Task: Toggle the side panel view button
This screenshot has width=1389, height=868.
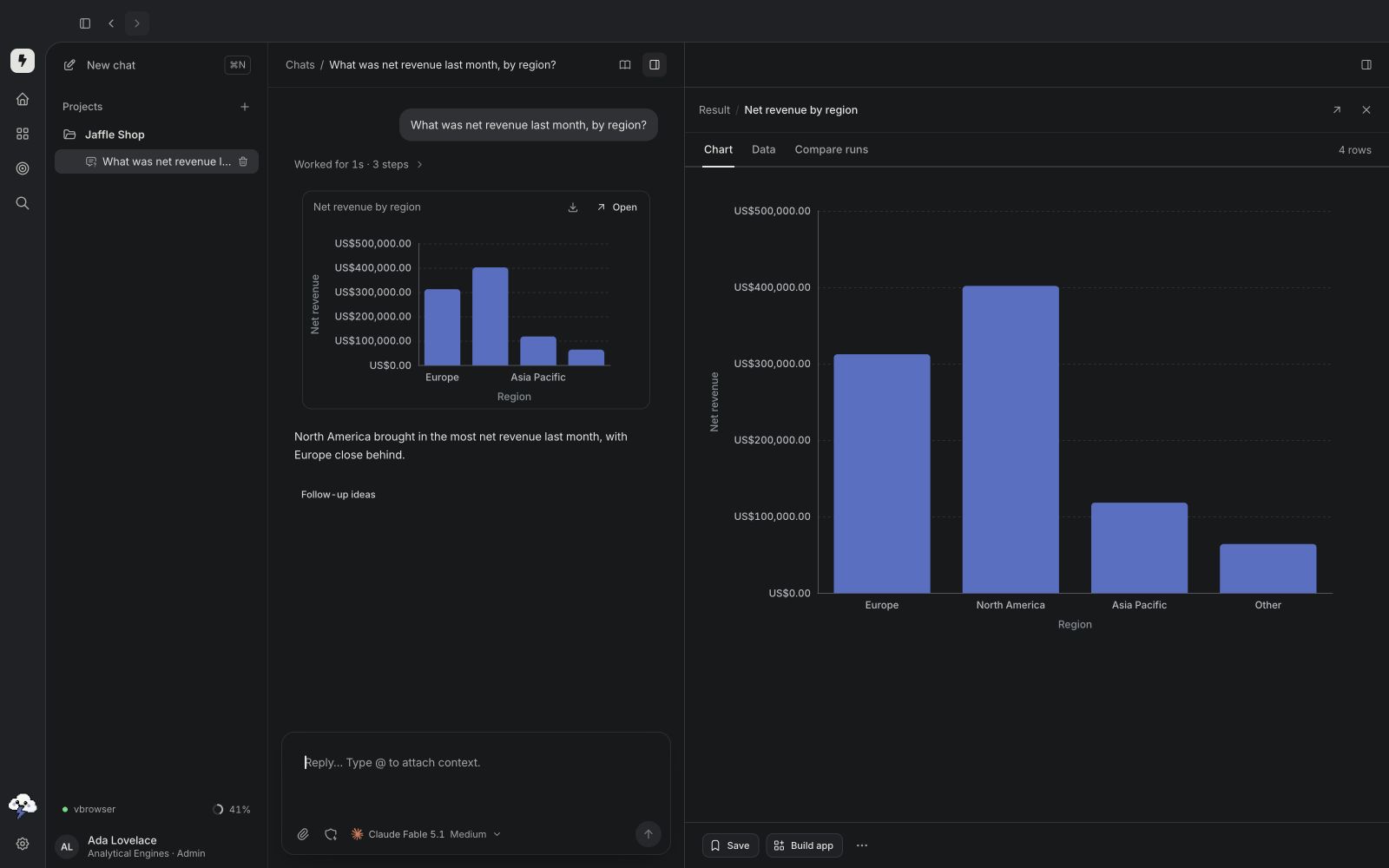Action: 655,65
